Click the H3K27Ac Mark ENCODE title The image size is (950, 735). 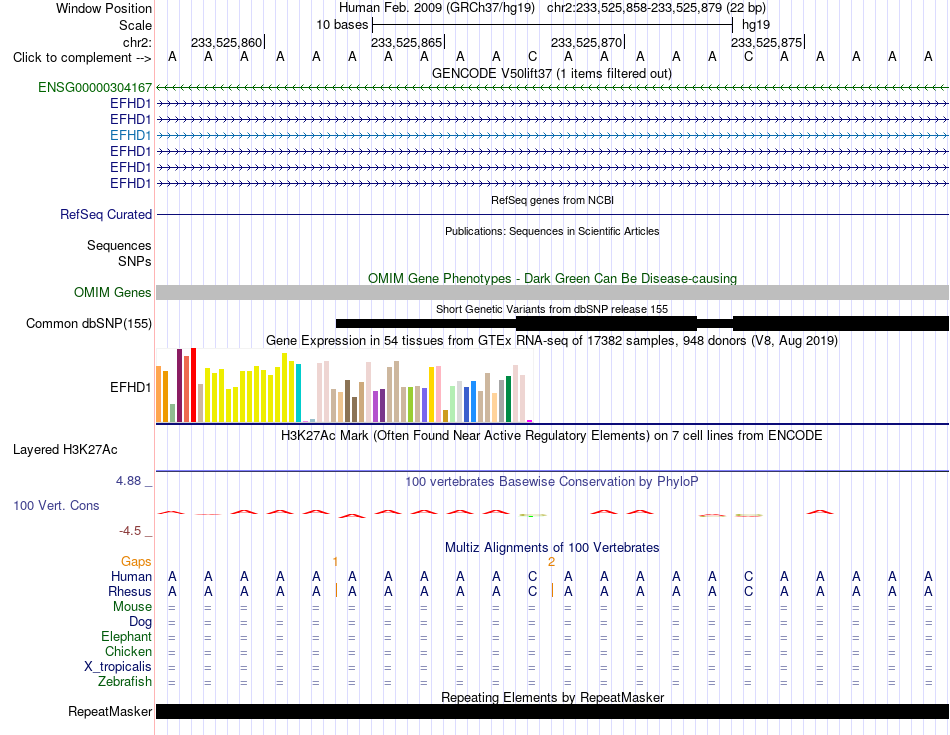tap(551, 436)
